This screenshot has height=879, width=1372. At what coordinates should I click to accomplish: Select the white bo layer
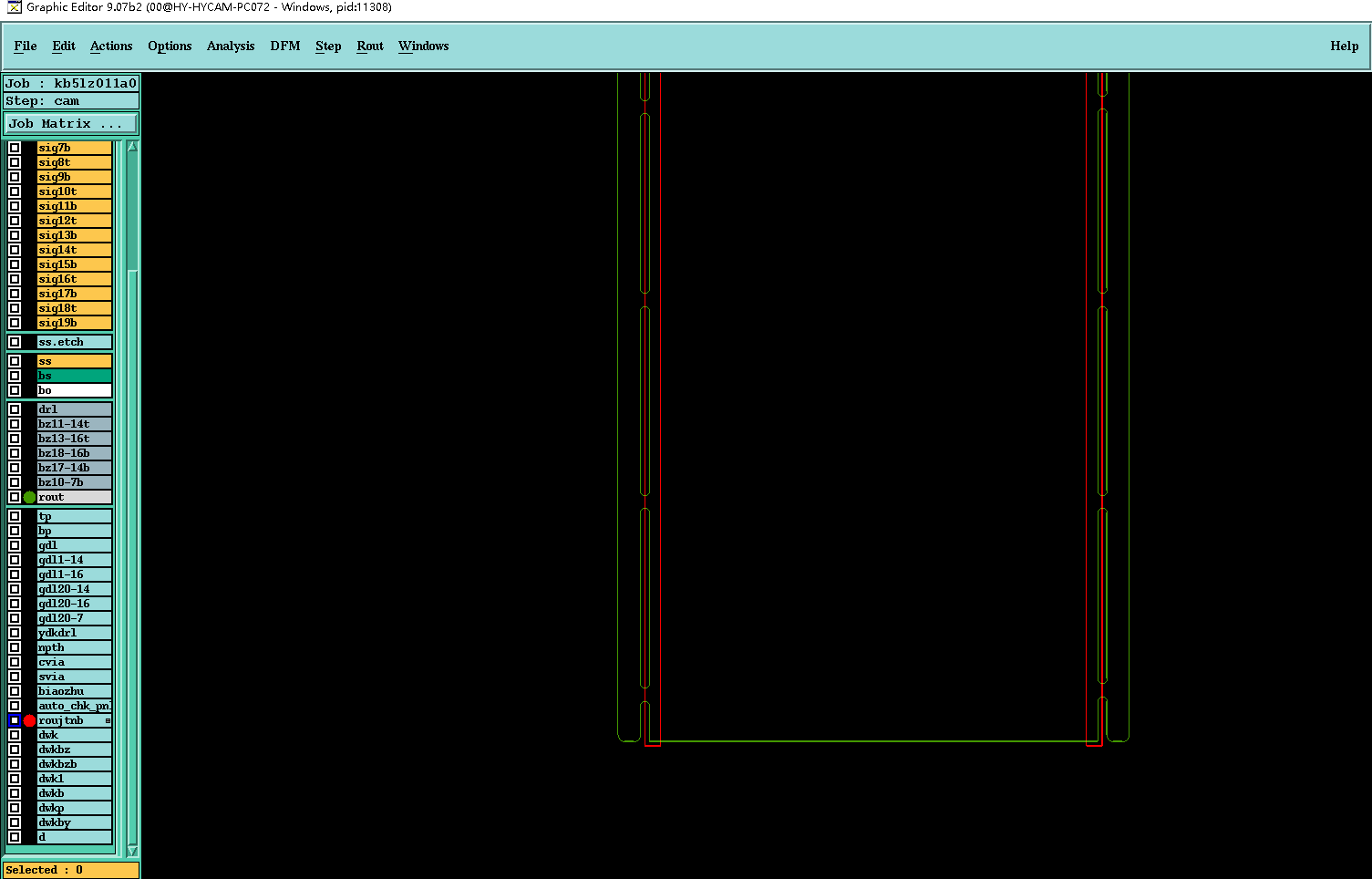74,390
